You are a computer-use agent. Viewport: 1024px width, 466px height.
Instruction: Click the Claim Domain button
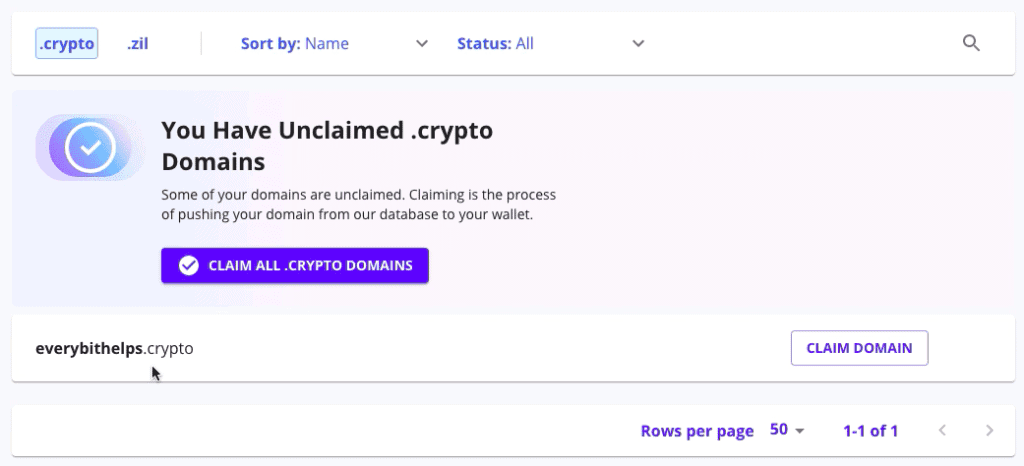point(859,348)
